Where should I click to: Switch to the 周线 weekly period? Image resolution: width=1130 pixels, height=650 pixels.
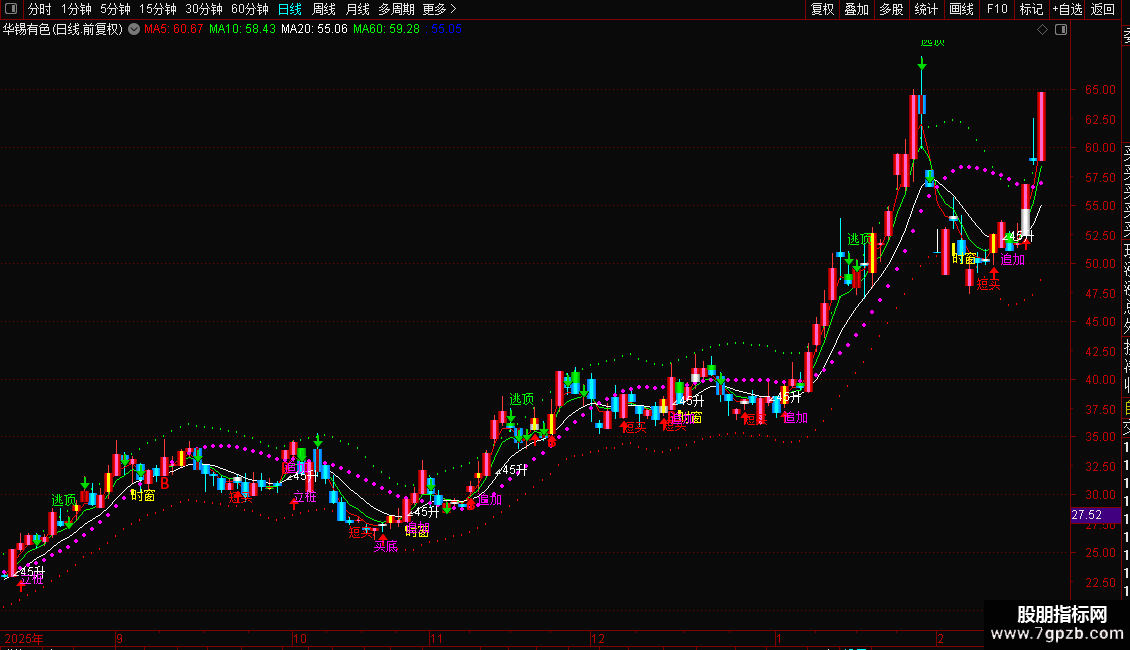tap(324, 9)
